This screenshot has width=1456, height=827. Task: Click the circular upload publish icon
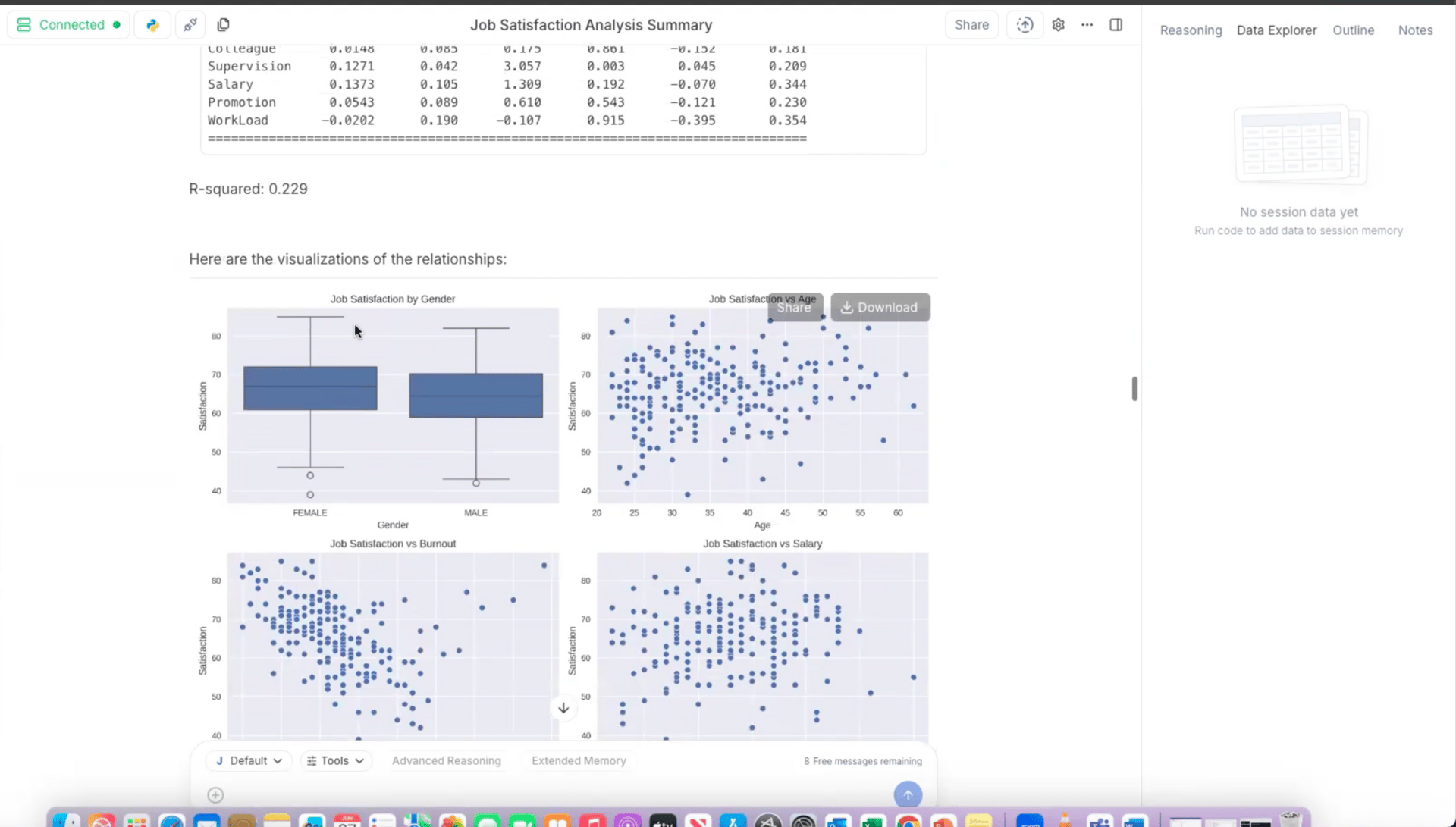click(x=1025, y=25)
